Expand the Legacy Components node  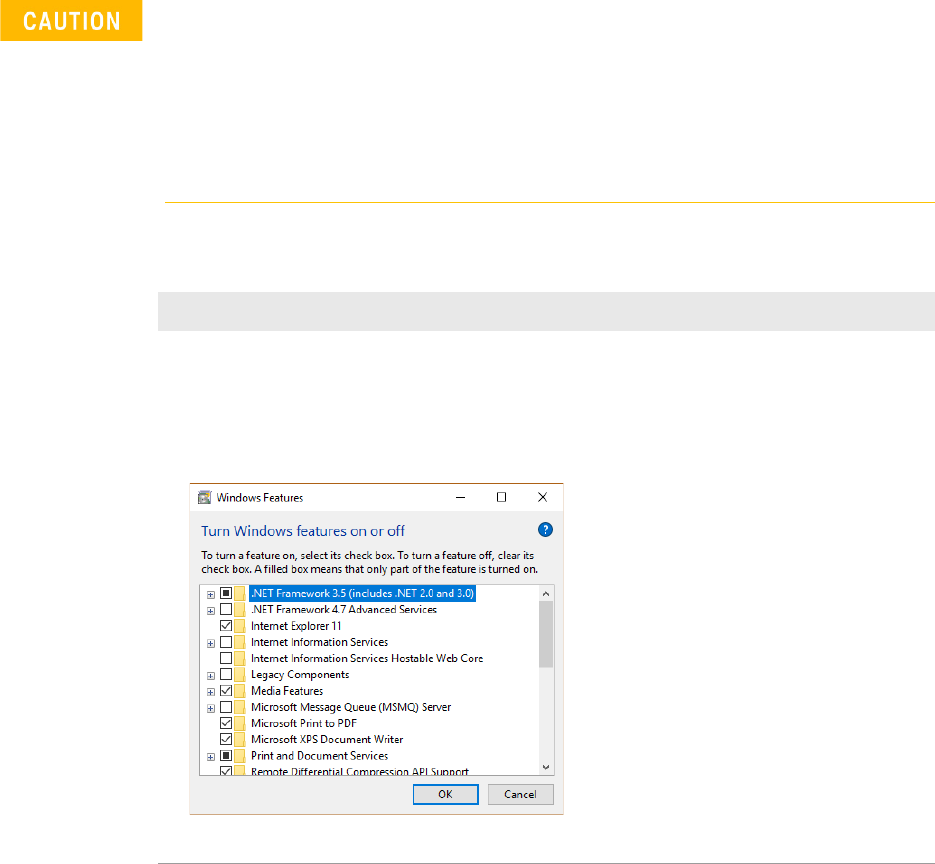pyautogui.click(x=210, y=676)
